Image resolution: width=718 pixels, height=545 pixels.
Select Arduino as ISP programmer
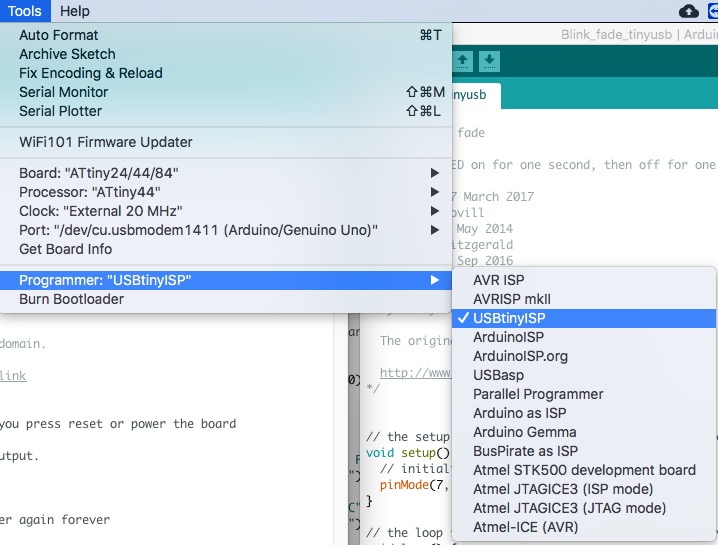584,413
